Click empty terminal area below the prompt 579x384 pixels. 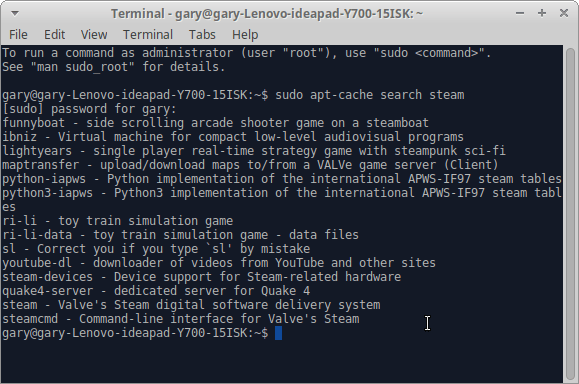pos(281,361)
